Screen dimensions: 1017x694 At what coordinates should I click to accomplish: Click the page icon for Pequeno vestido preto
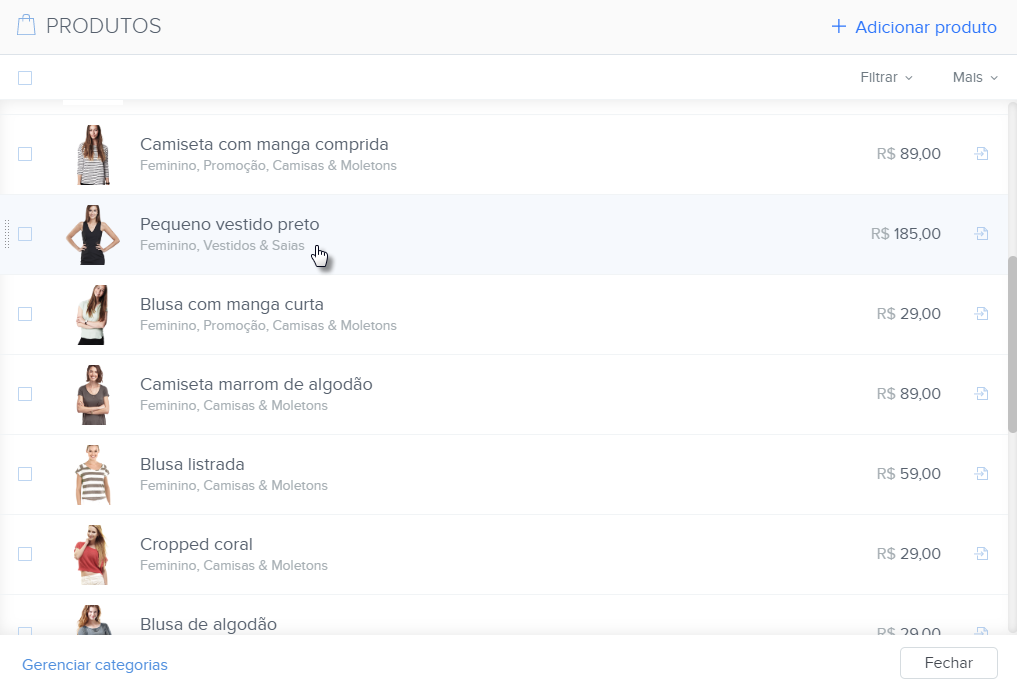click(x=981, y=234)
